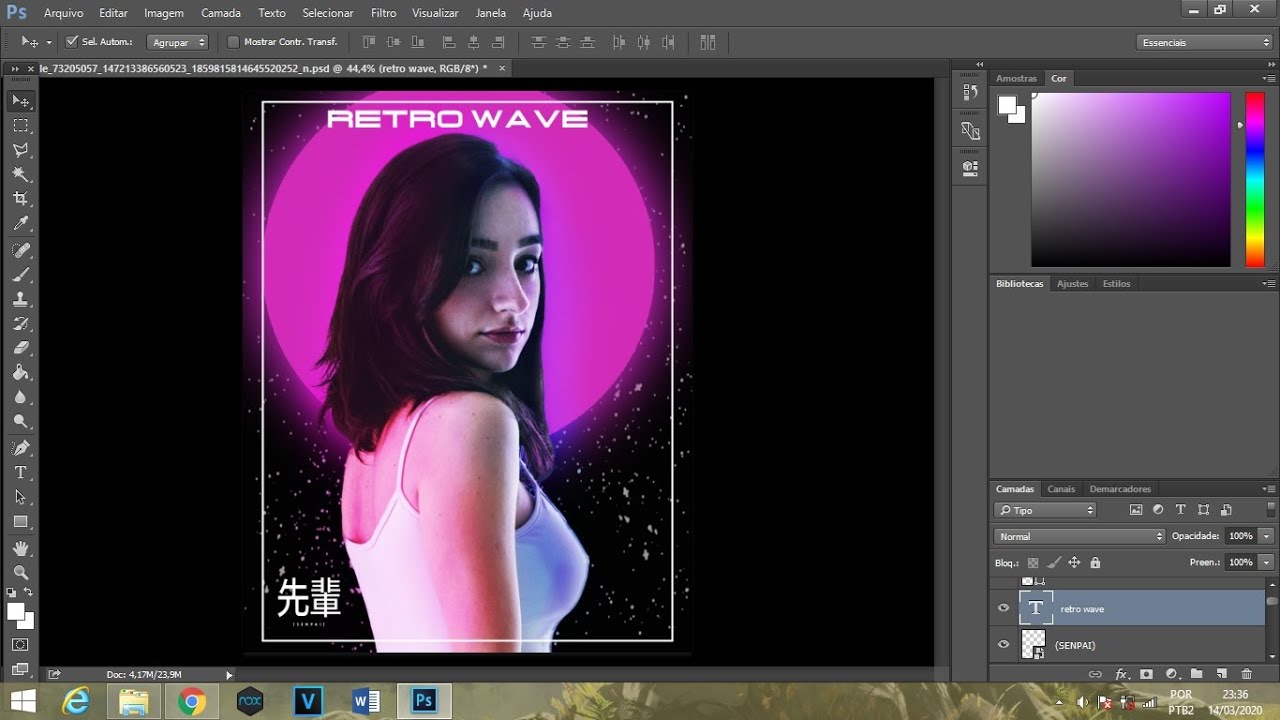Select the History Brush tool
The width and height of the screenshot is (1280, 720).
point(20,324)
